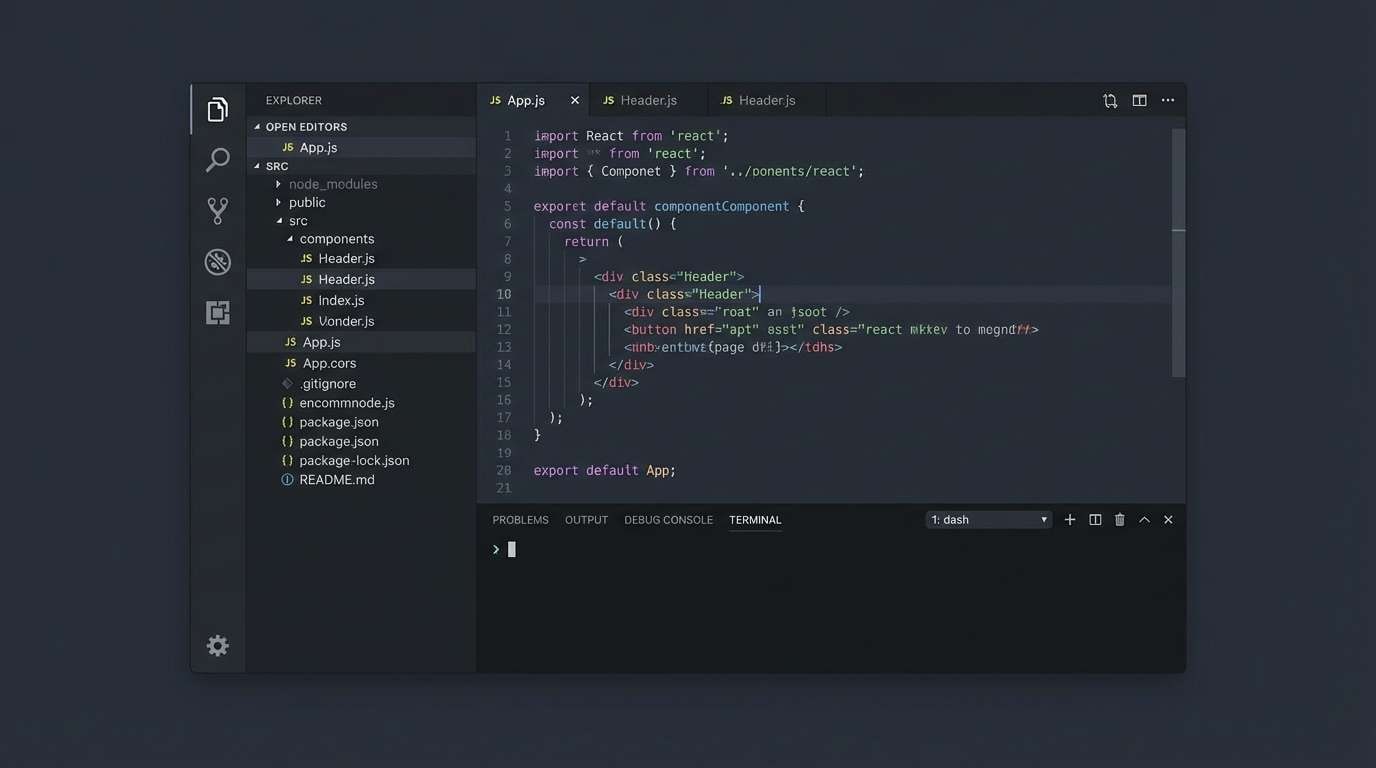Screen dimensions: 1376x768
Task: Open the Extensions view
Action: [x=217, y=312]
